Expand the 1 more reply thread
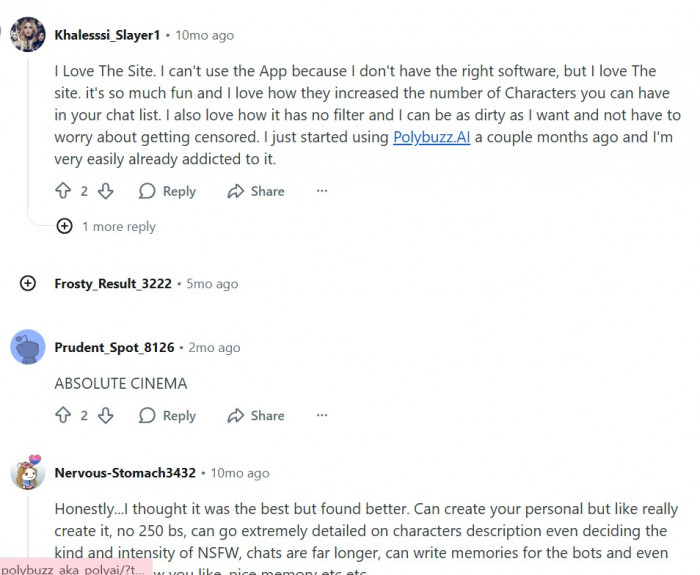 [x=65, y=227]
